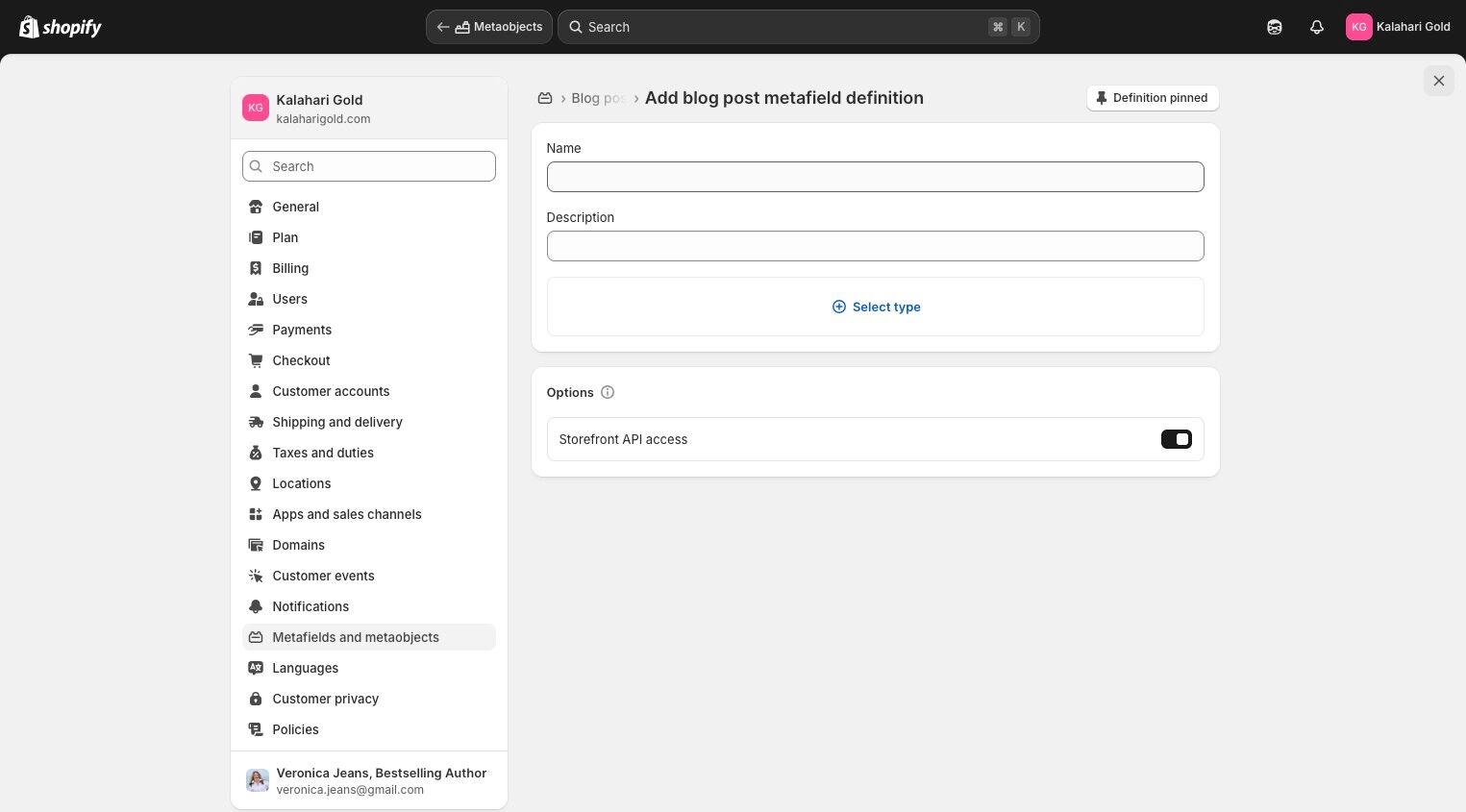Go back to Metaobjects
The image size is (1466, 812).
coord(489,27)
